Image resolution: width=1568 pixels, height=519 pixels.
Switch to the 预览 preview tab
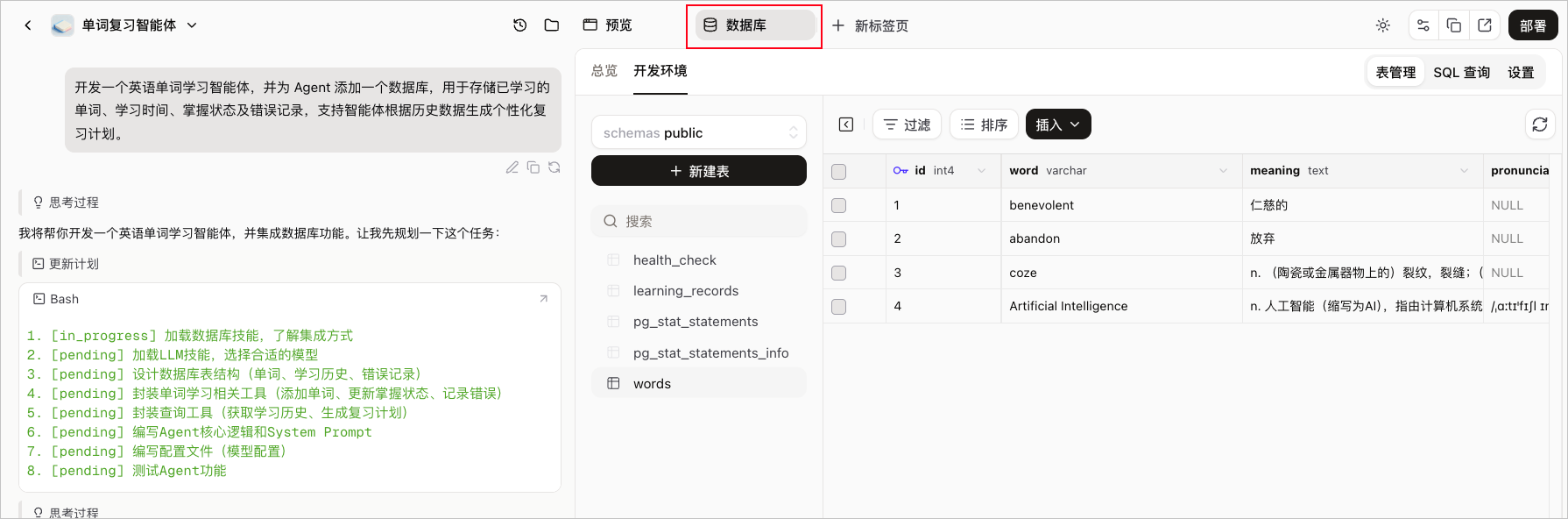click(x=608, y=25)
